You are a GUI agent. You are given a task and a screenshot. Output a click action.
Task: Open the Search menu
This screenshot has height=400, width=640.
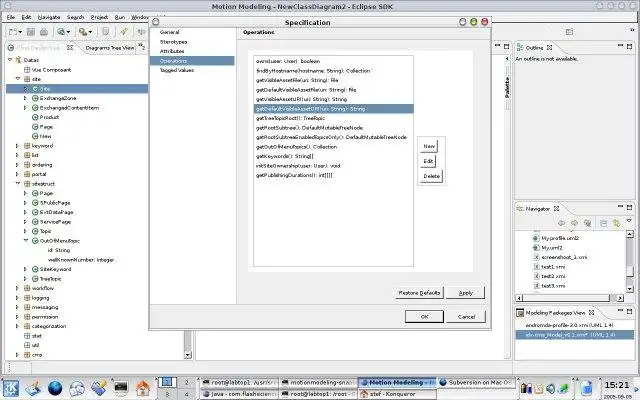point(75,17)
